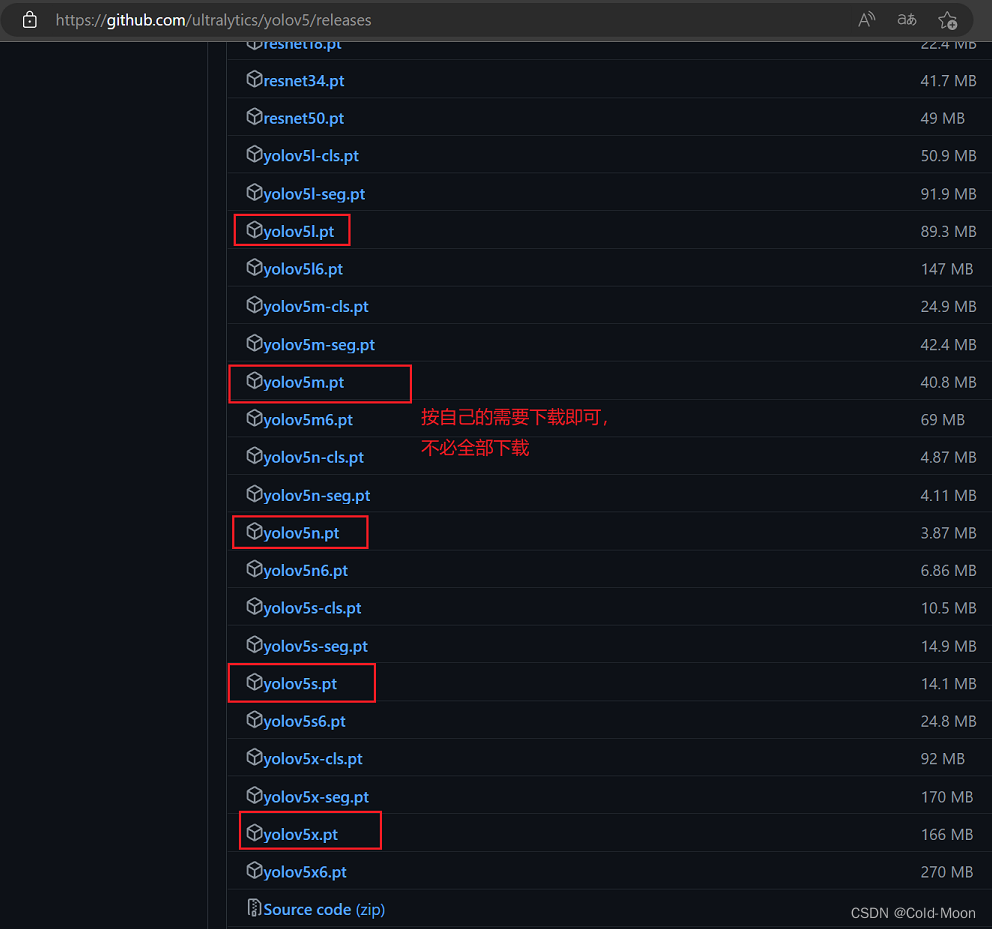Open the yolov5s-seg.pt download link
992x929 pixels.
(x=316, y=647)
